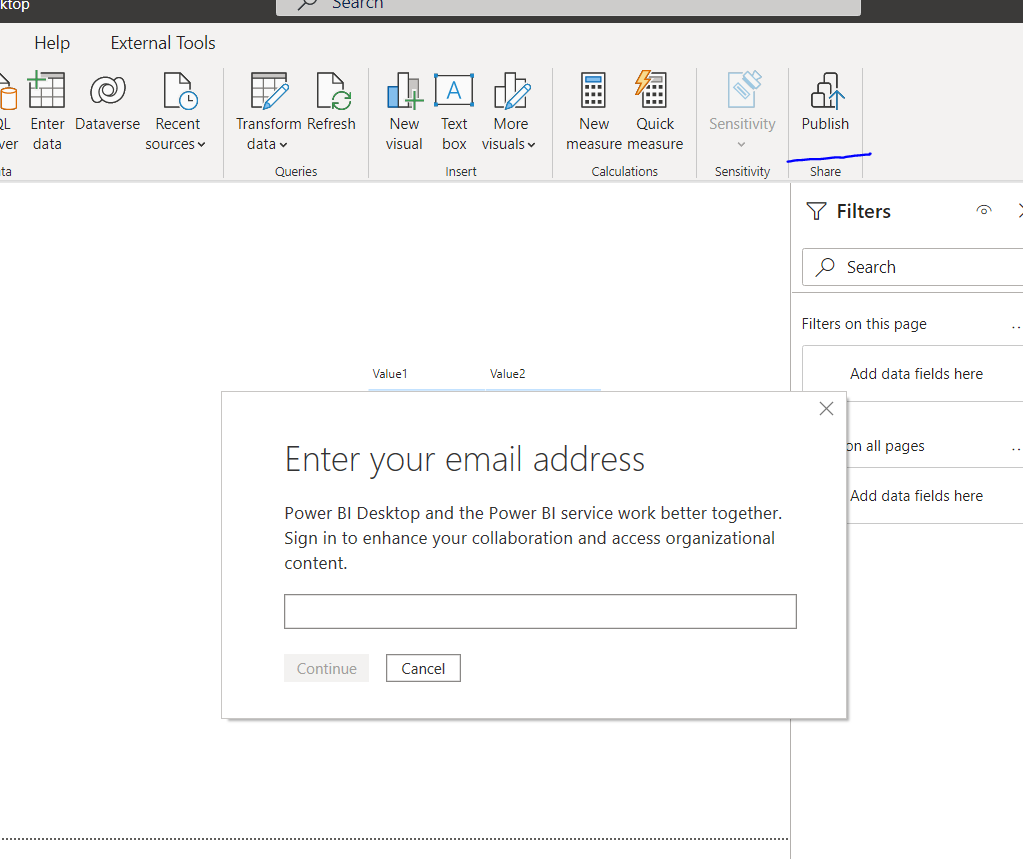Click Cancel in the email dialog
Screen dimensions: 1023x859
(423, 669)
